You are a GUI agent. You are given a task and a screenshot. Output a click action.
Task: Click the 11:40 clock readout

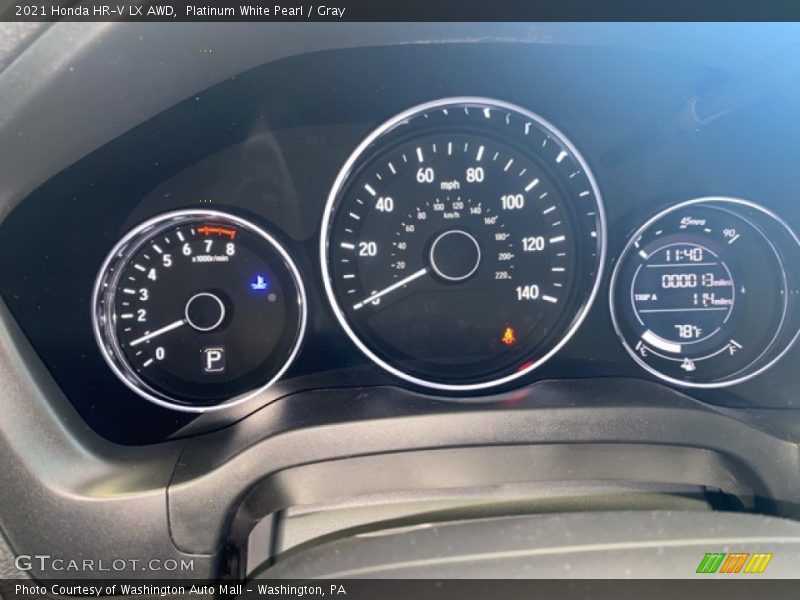pos(684,254)
